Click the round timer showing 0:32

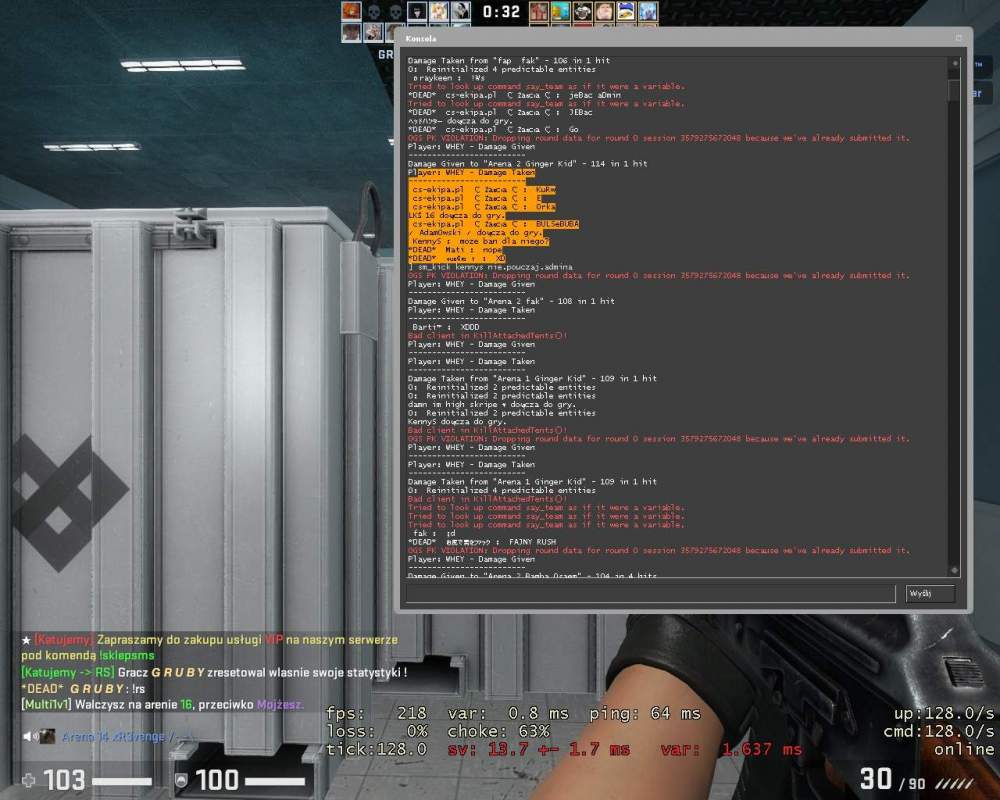tap(501, 11)
